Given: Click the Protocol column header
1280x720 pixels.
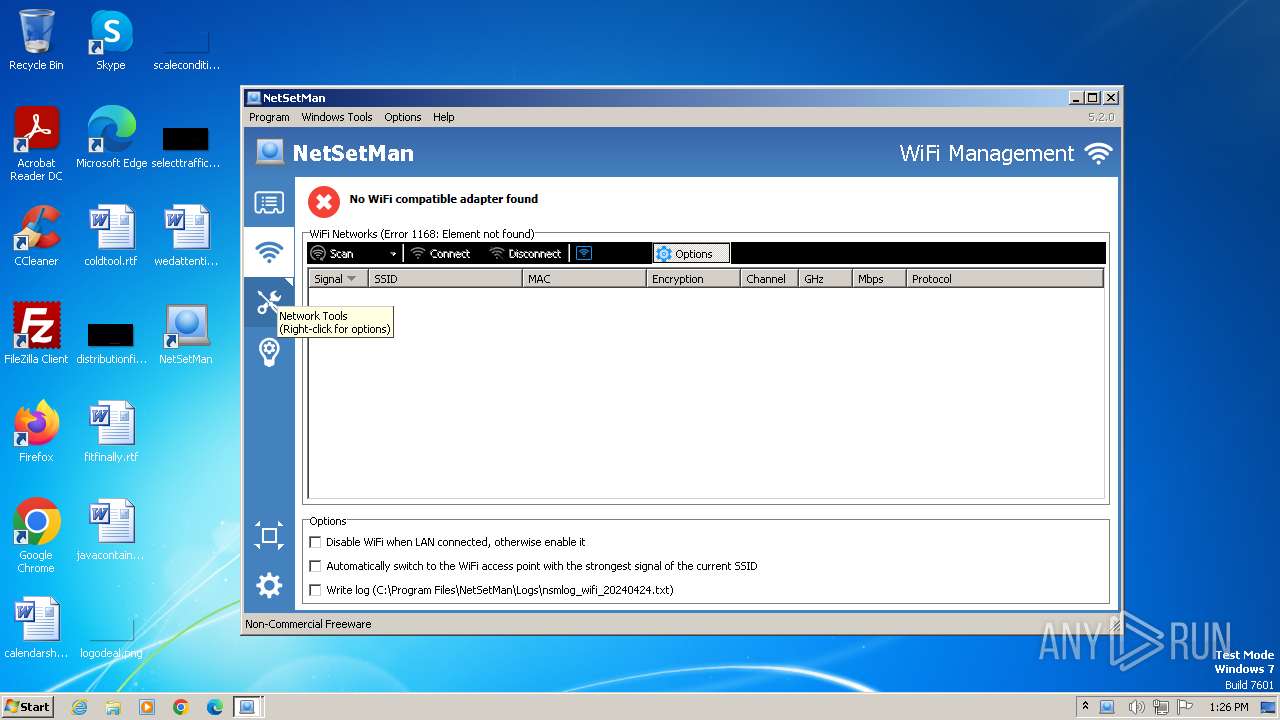Looking at the screenshot, I should 1005,279.
